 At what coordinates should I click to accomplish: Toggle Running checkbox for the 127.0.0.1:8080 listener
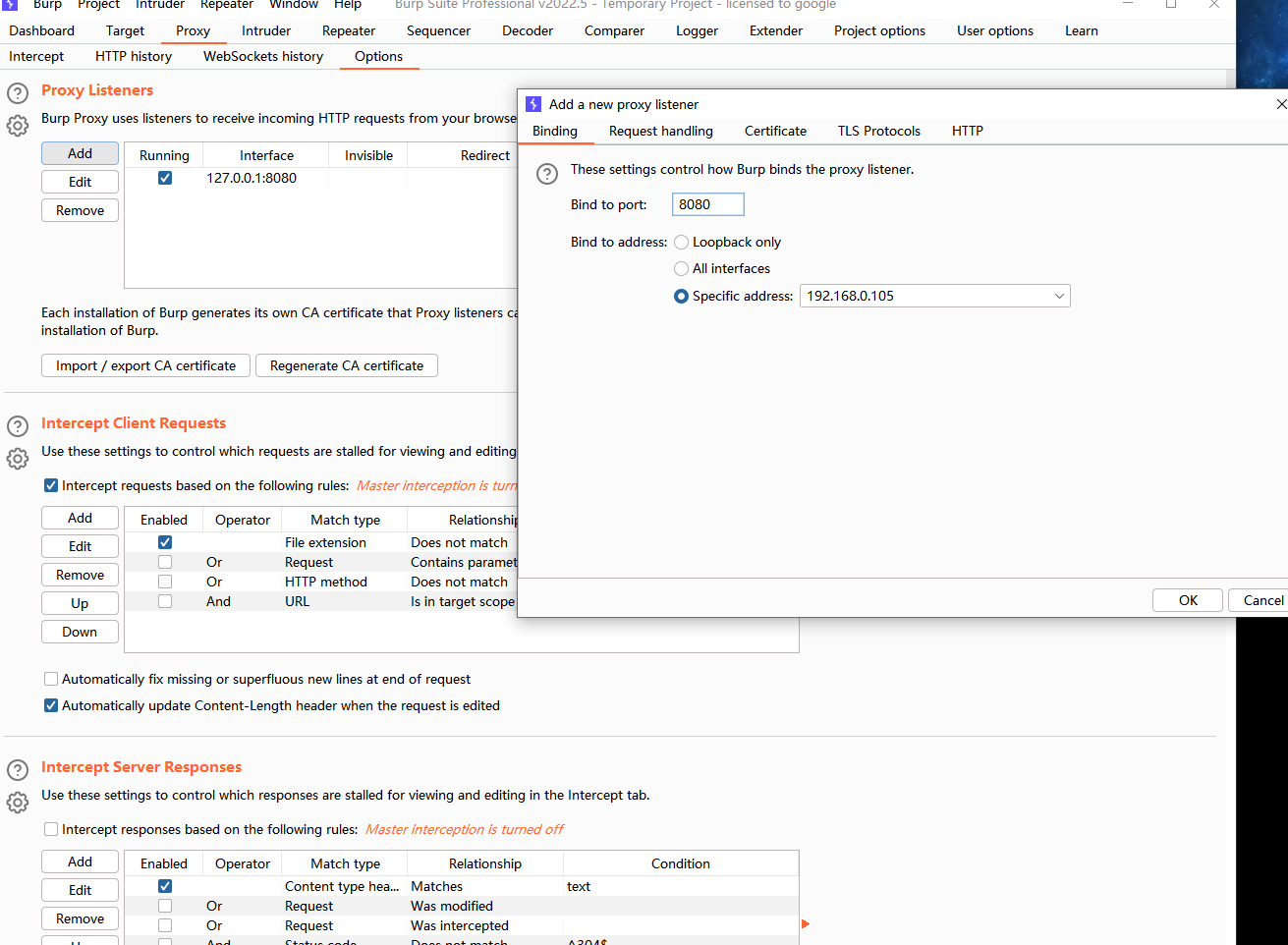pyautogui.click(x=165, y=178)
